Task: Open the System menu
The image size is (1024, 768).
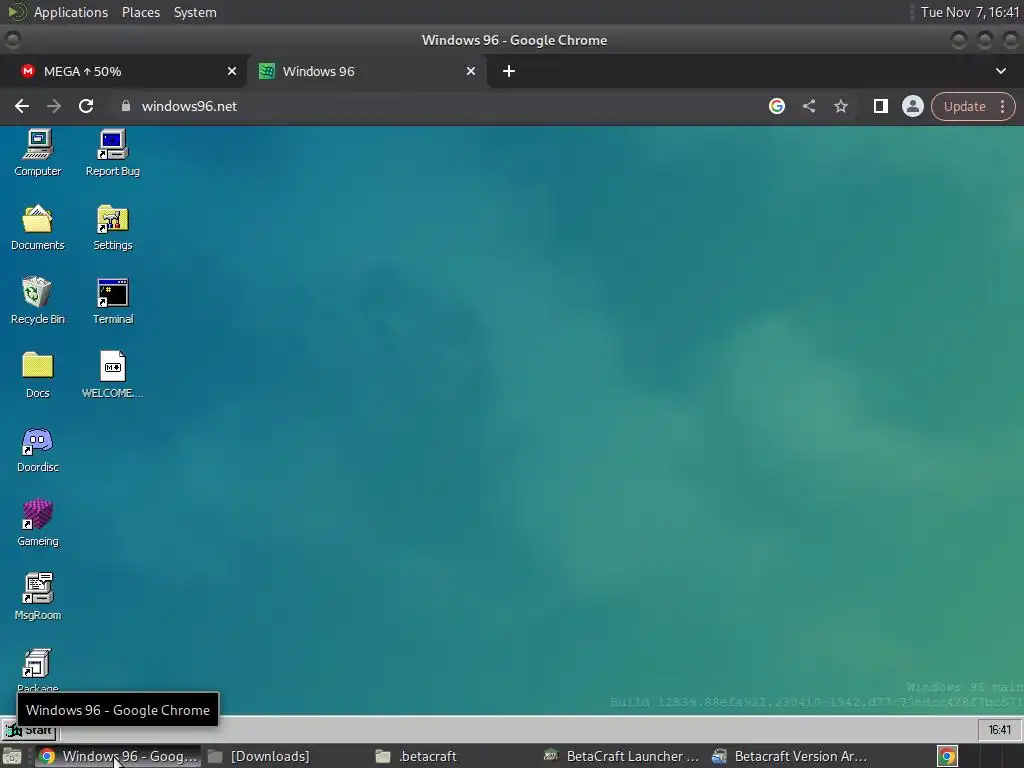Action: [x=195, y=12]
